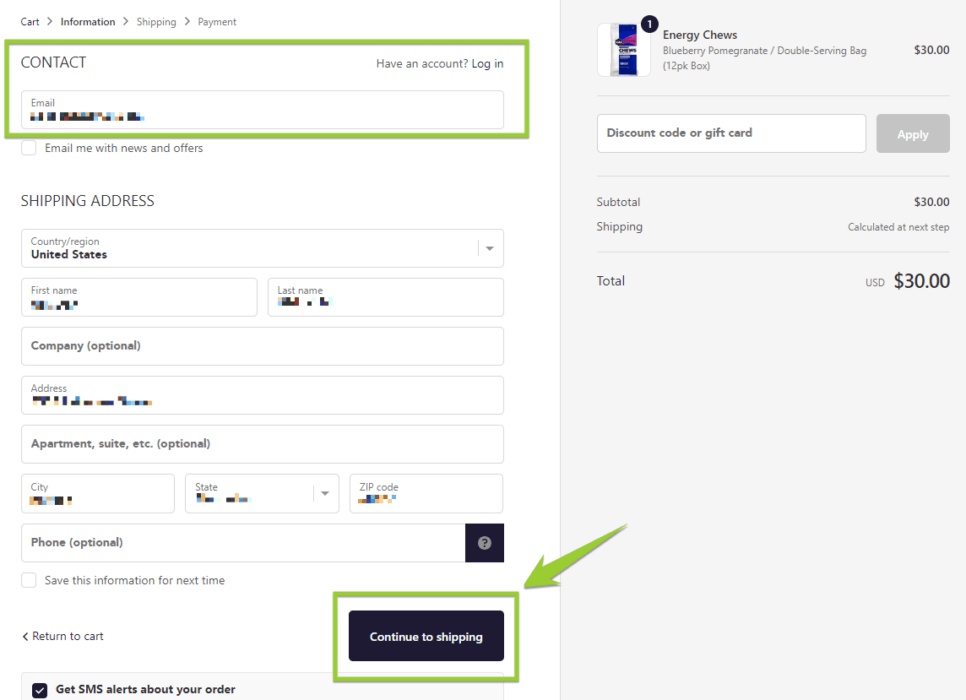This screenshot has height=700, width=966.
Task: Click the Energy Chews product thumbnail
Action: (622, 47)
